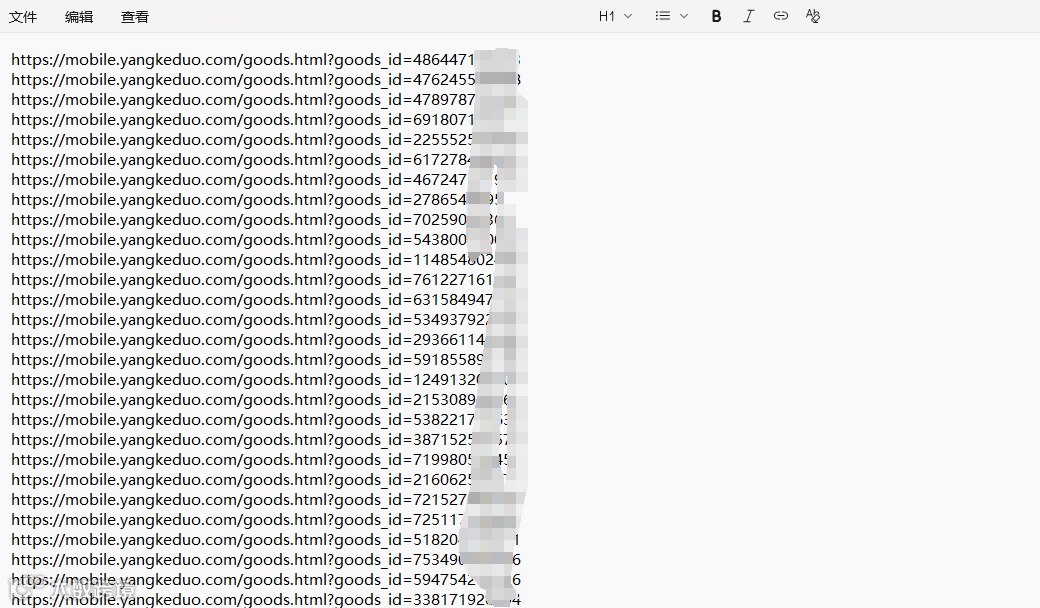Image resolution: width=1040 pixels, height=608 pixels.
Task: Open the 编辑 menu
Action: pos(79,17)
